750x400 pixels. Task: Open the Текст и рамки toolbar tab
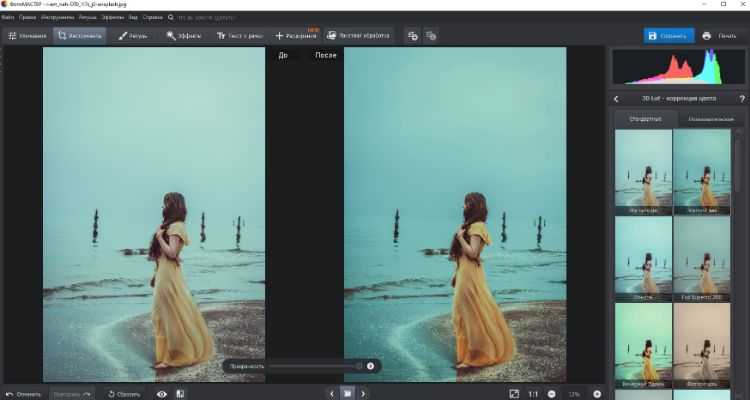[240, 36]
